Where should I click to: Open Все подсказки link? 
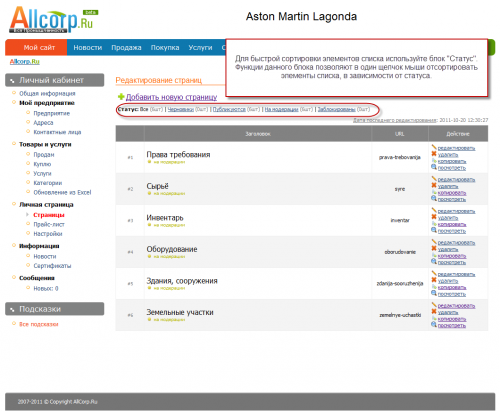point(39,324)
